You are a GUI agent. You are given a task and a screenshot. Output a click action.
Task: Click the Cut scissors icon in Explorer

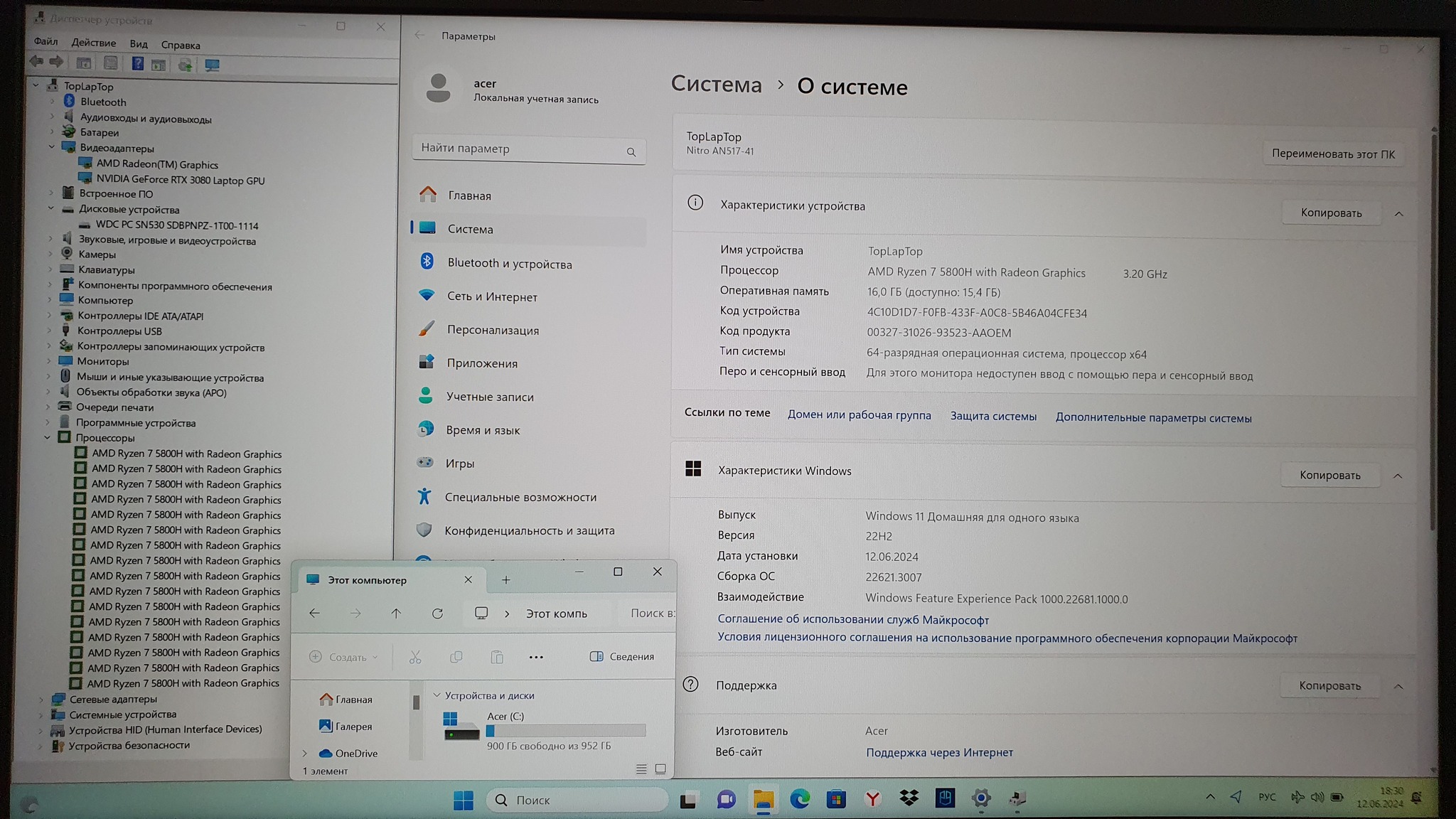[x=415, y=657]
